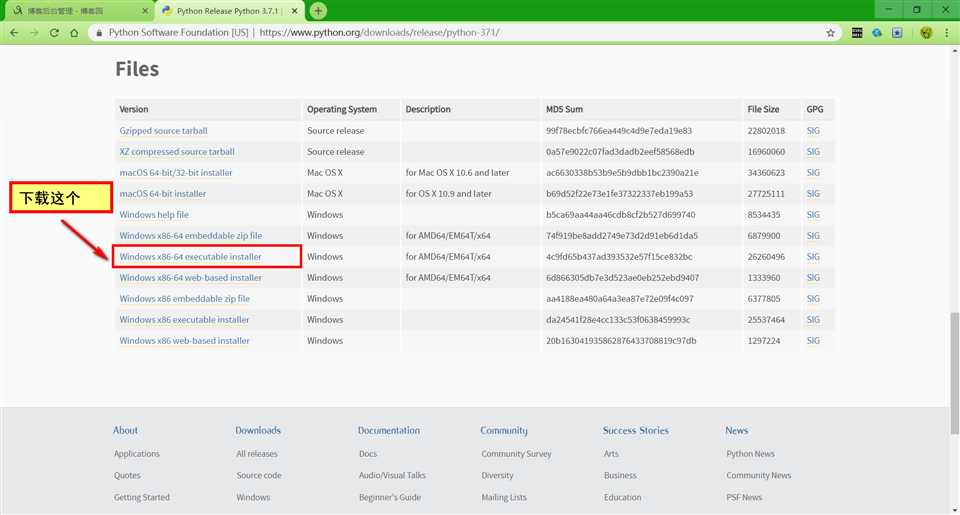
Task: Open Python News footer link
Action: (x=750, y=454)
